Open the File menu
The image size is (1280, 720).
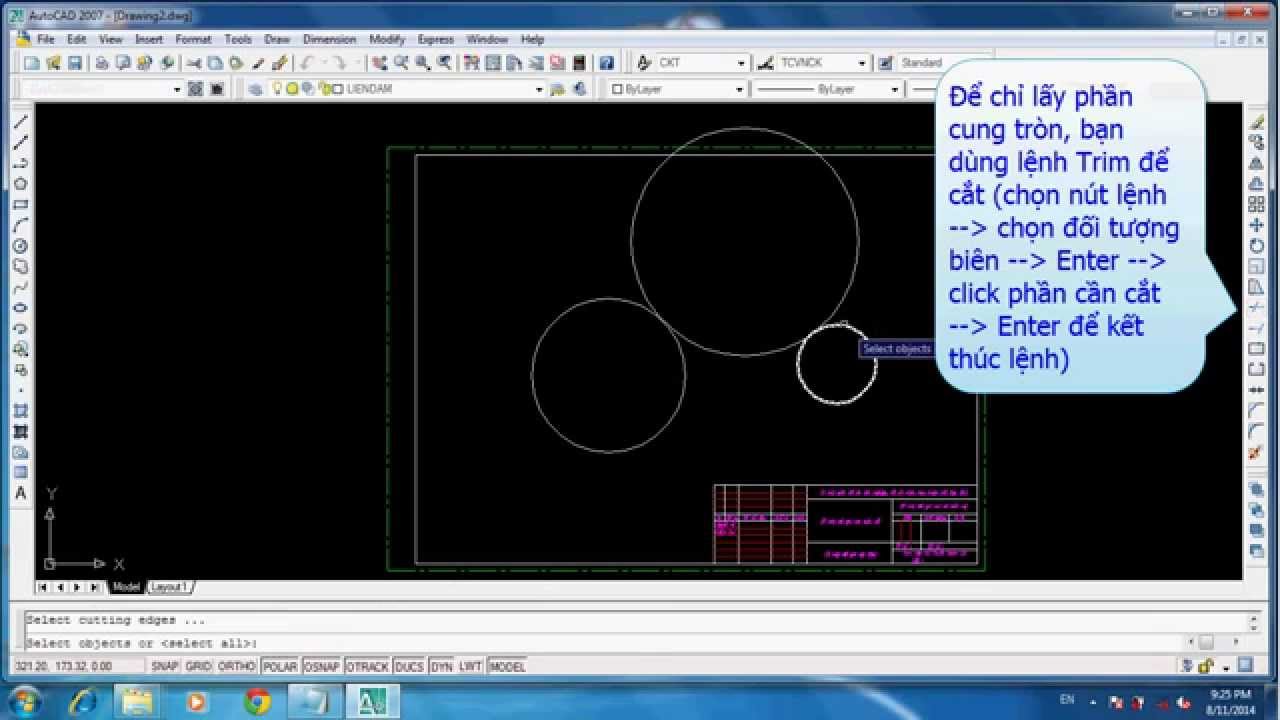pos(46,39)
